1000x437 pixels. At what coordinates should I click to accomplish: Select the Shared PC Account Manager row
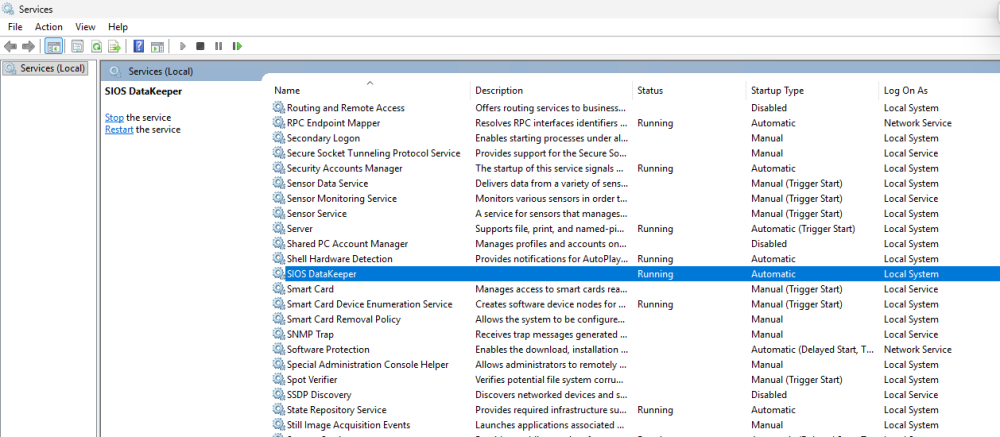click(635, 244)
